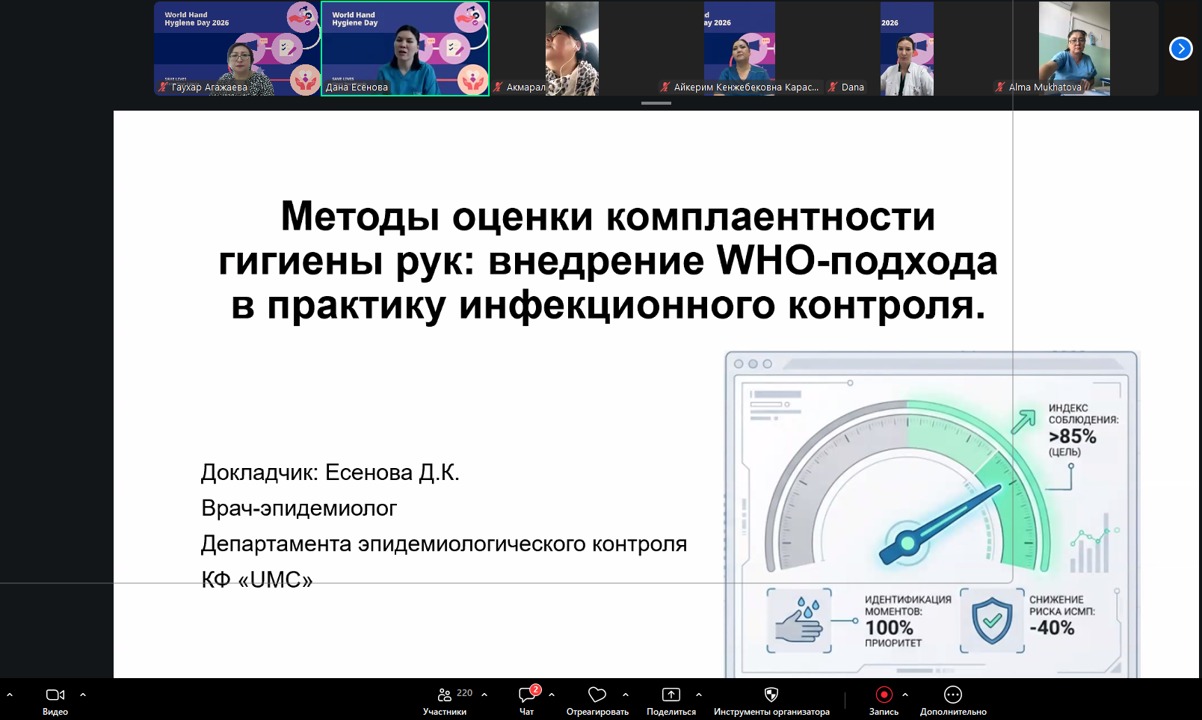The image size is (1202, 720).
Task: Select Гаухар Агажаева's video thumbnail
Action: pos(237,48)
